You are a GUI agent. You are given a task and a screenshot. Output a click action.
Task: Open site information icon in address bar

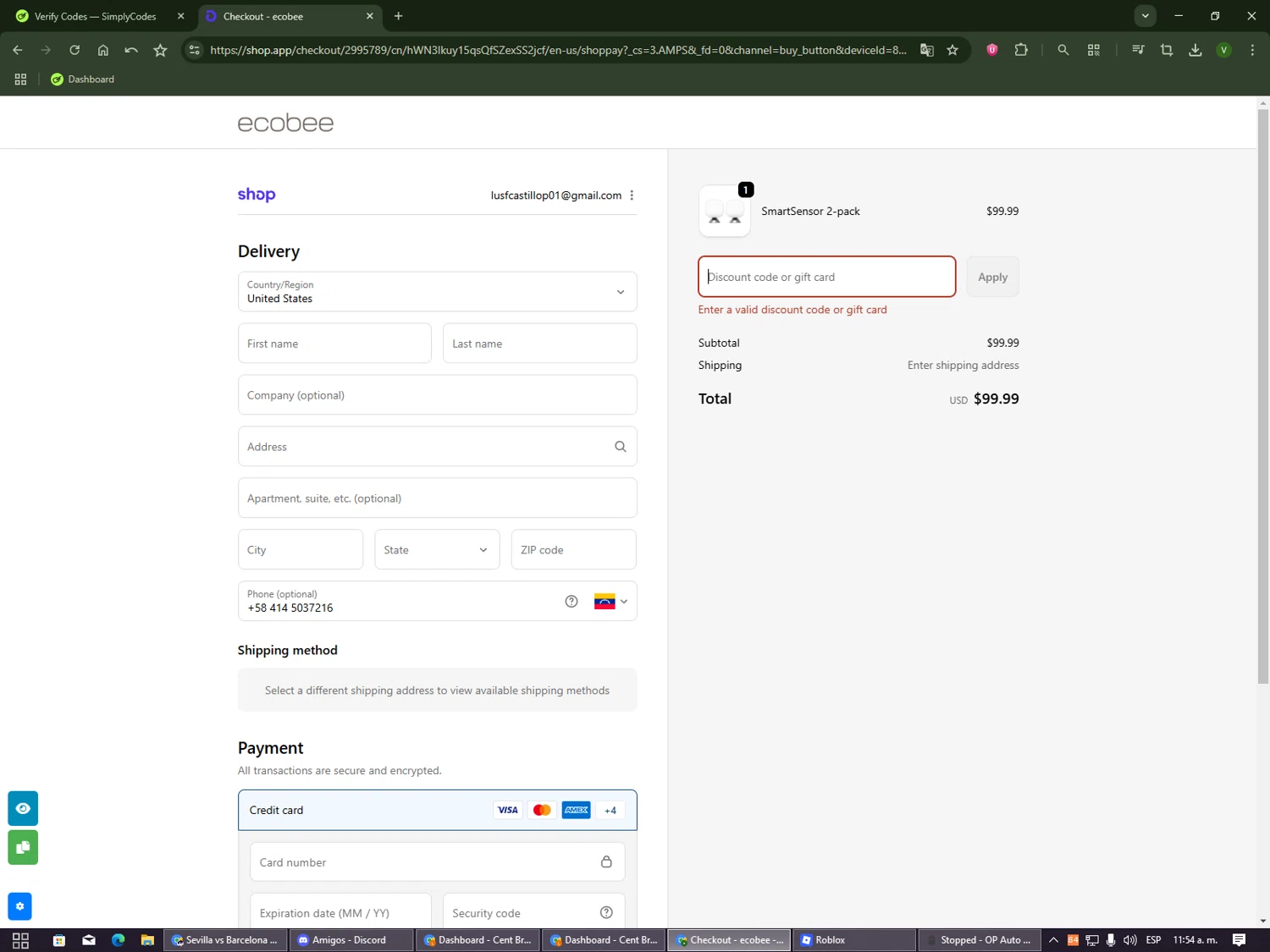pos(195,50)
